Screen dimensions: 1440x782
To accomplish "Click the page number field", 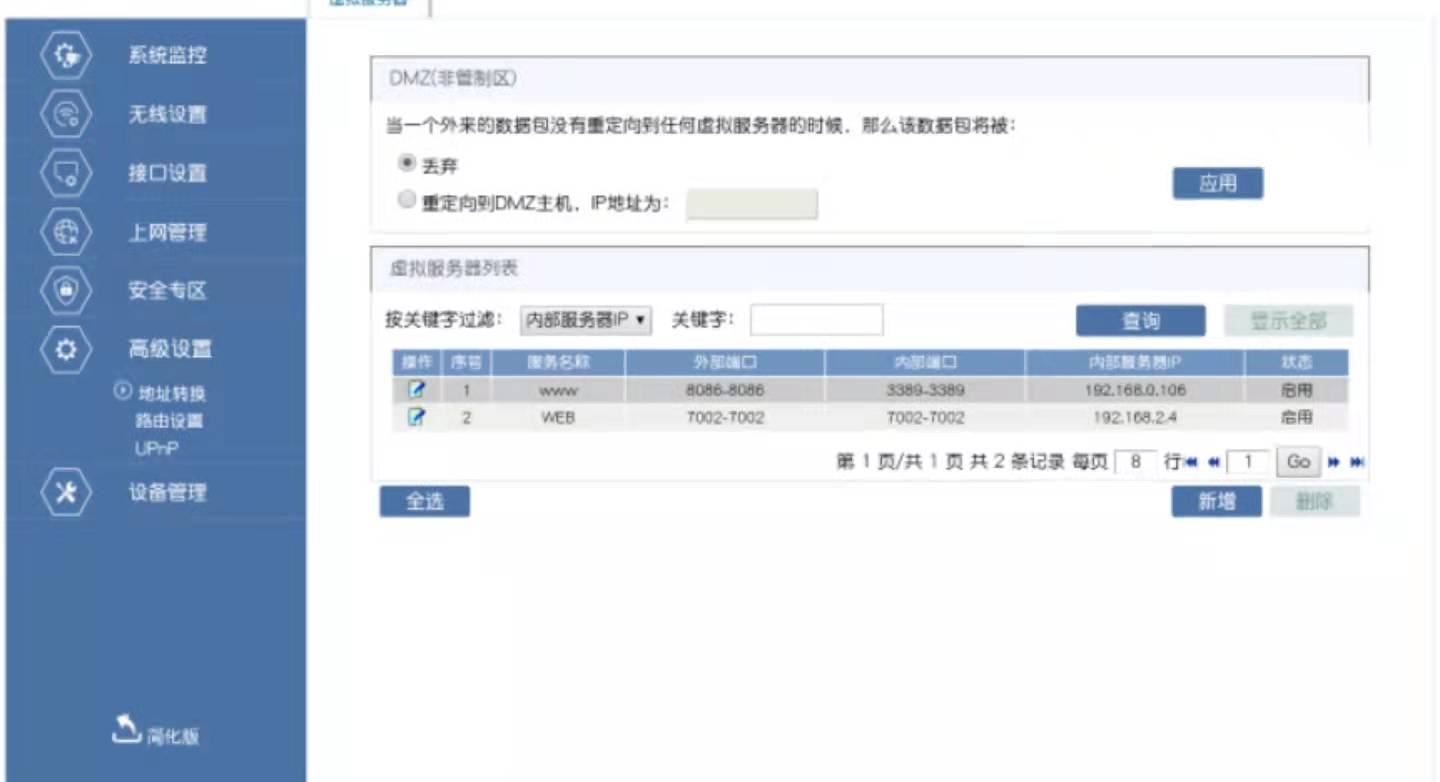I will pos(1248,462).
